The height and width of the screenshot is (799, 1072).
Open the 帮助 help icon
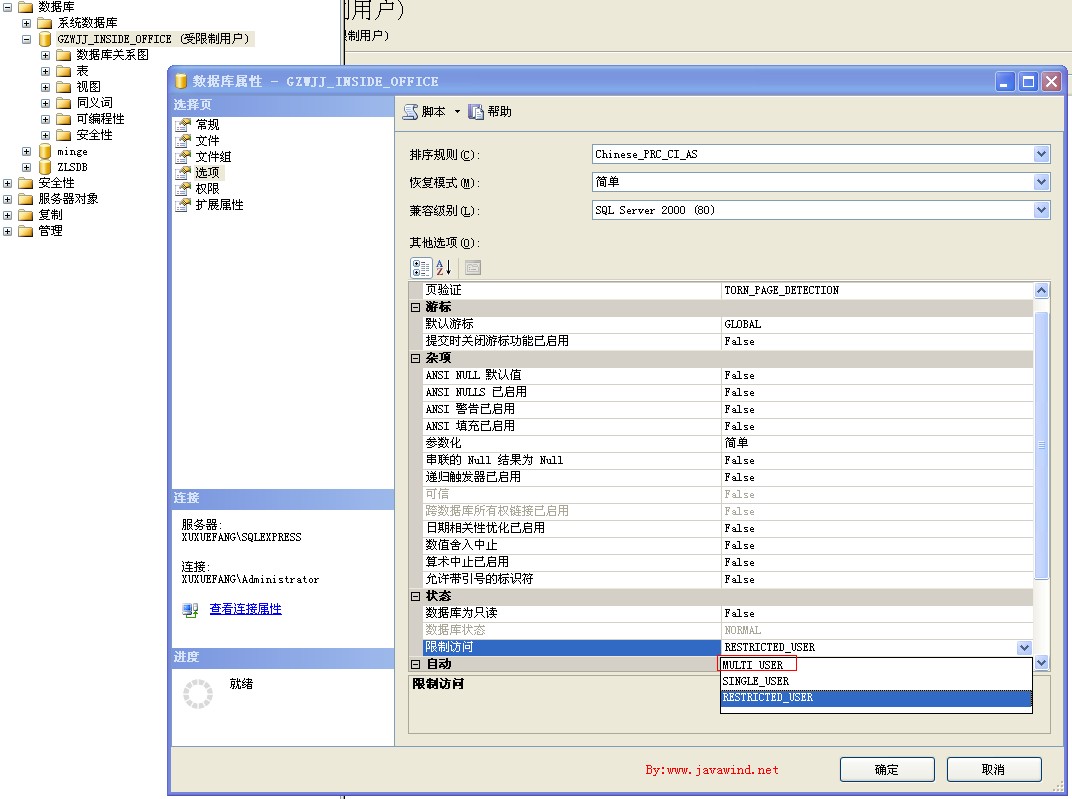coord(476,112)
